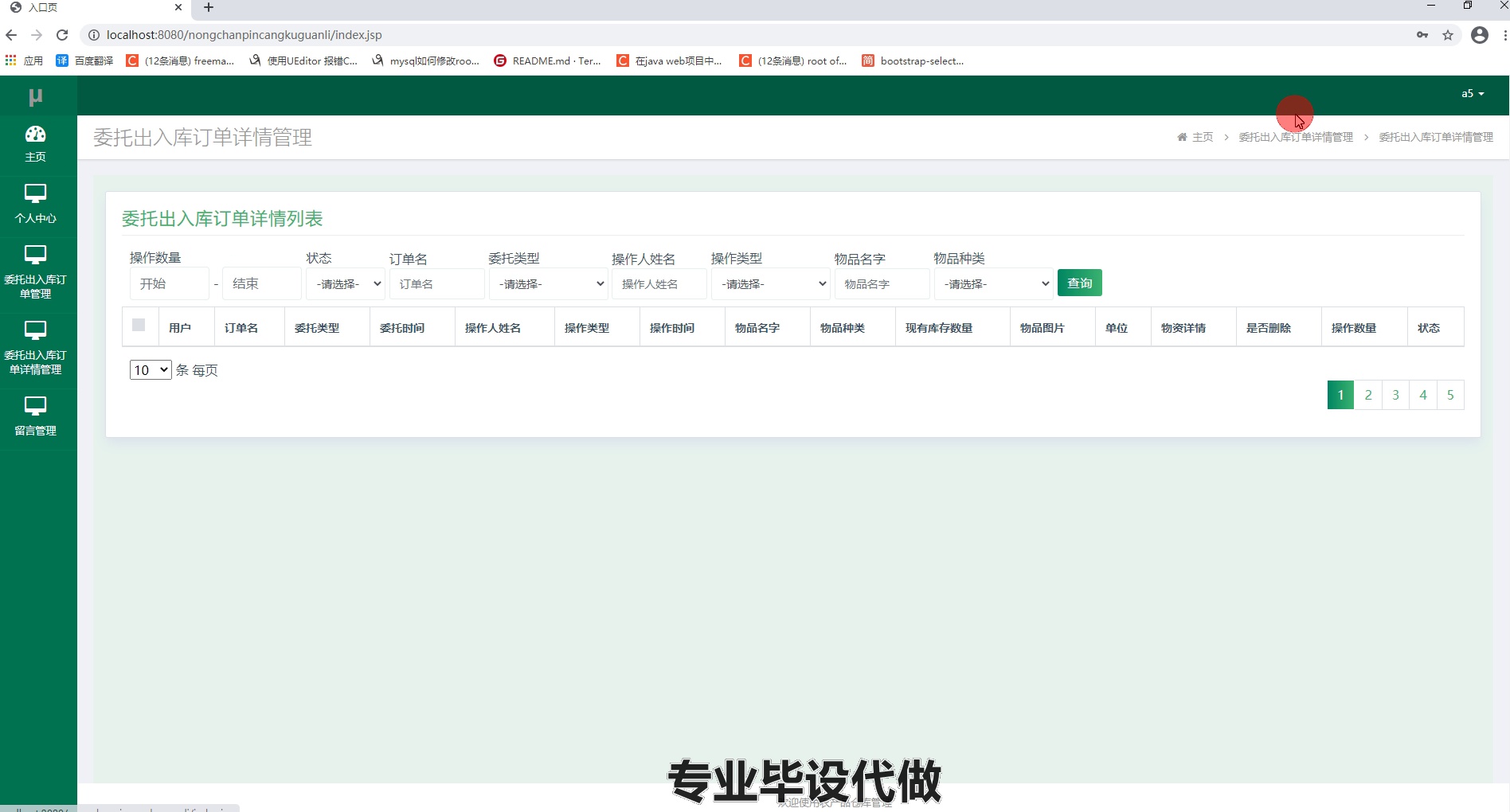Change the 10 items per page selector

tap(150, 369)
